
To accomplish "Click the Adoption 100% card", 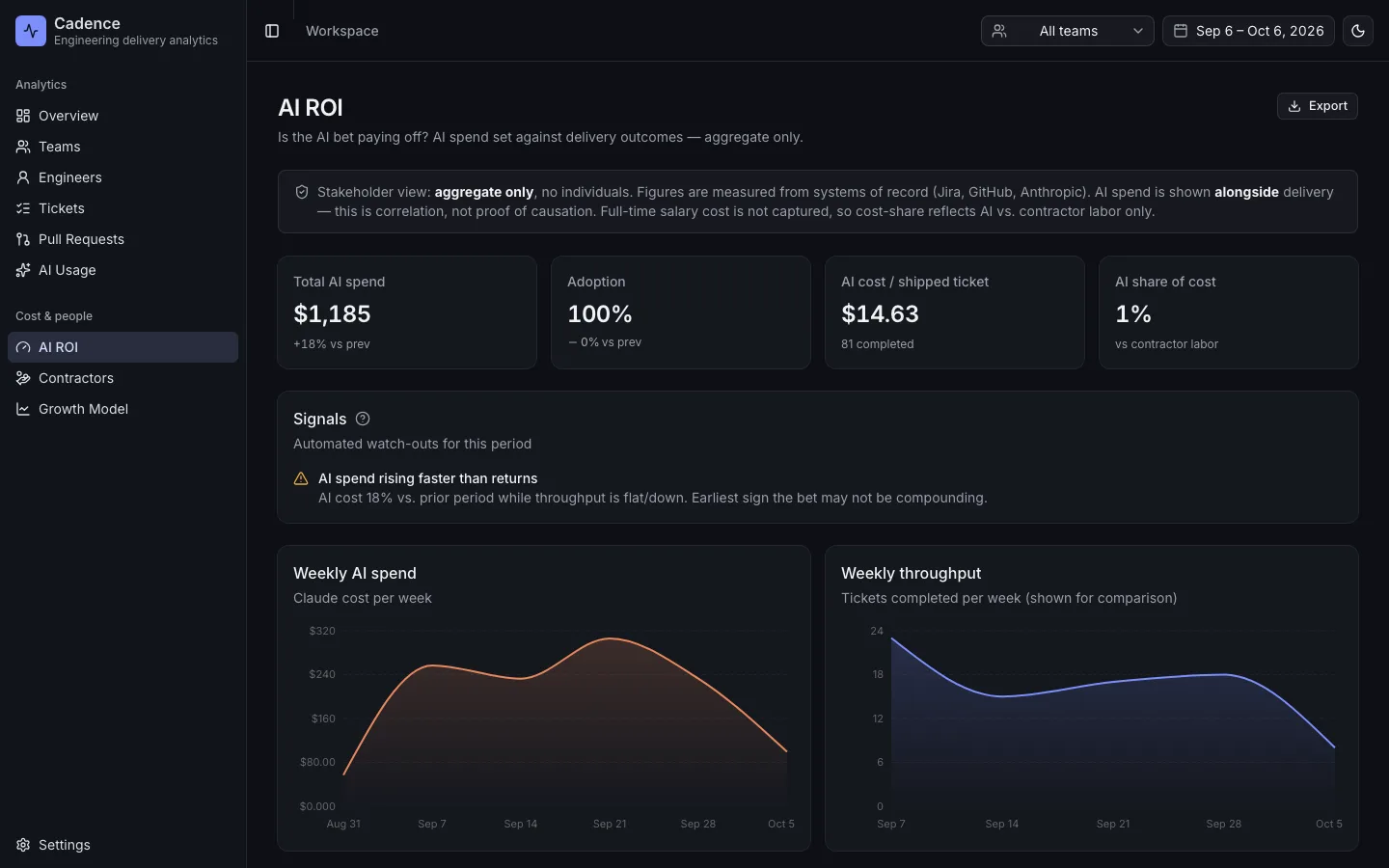I will [x=681, y=312].
